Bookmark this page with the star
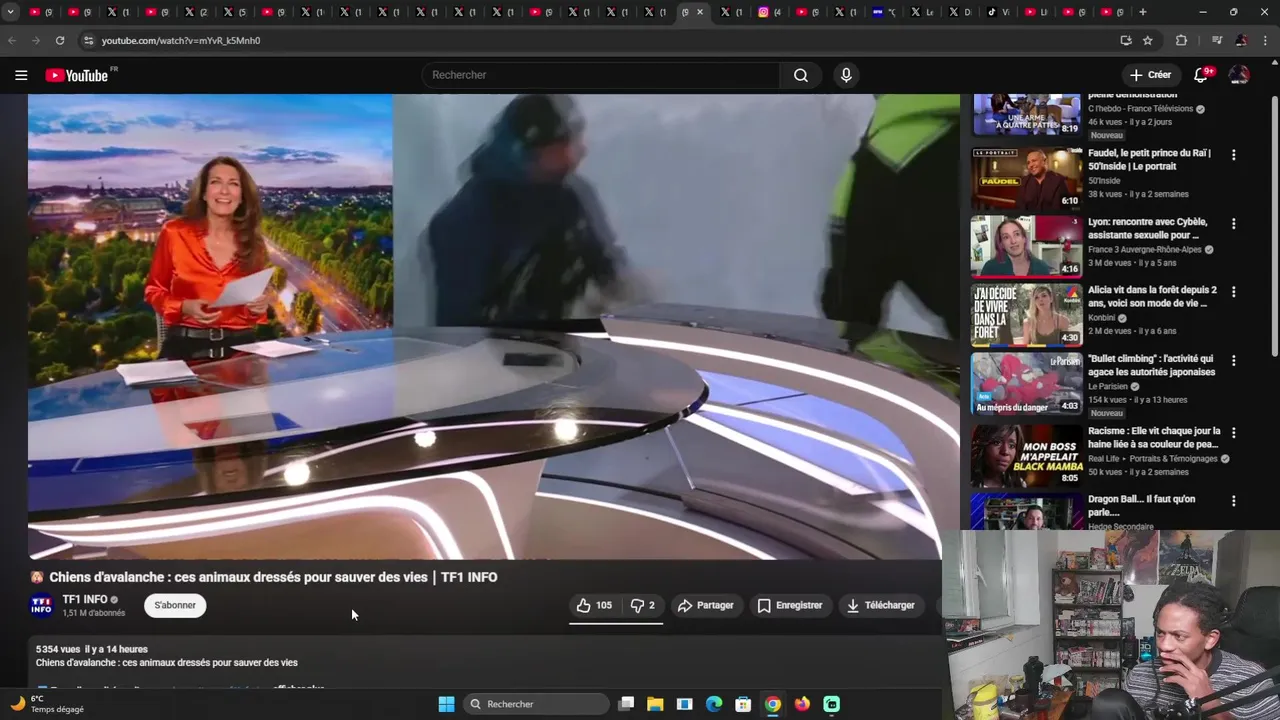The width and height of the screenshot is (1280, 720). (x=1148, y=40)
